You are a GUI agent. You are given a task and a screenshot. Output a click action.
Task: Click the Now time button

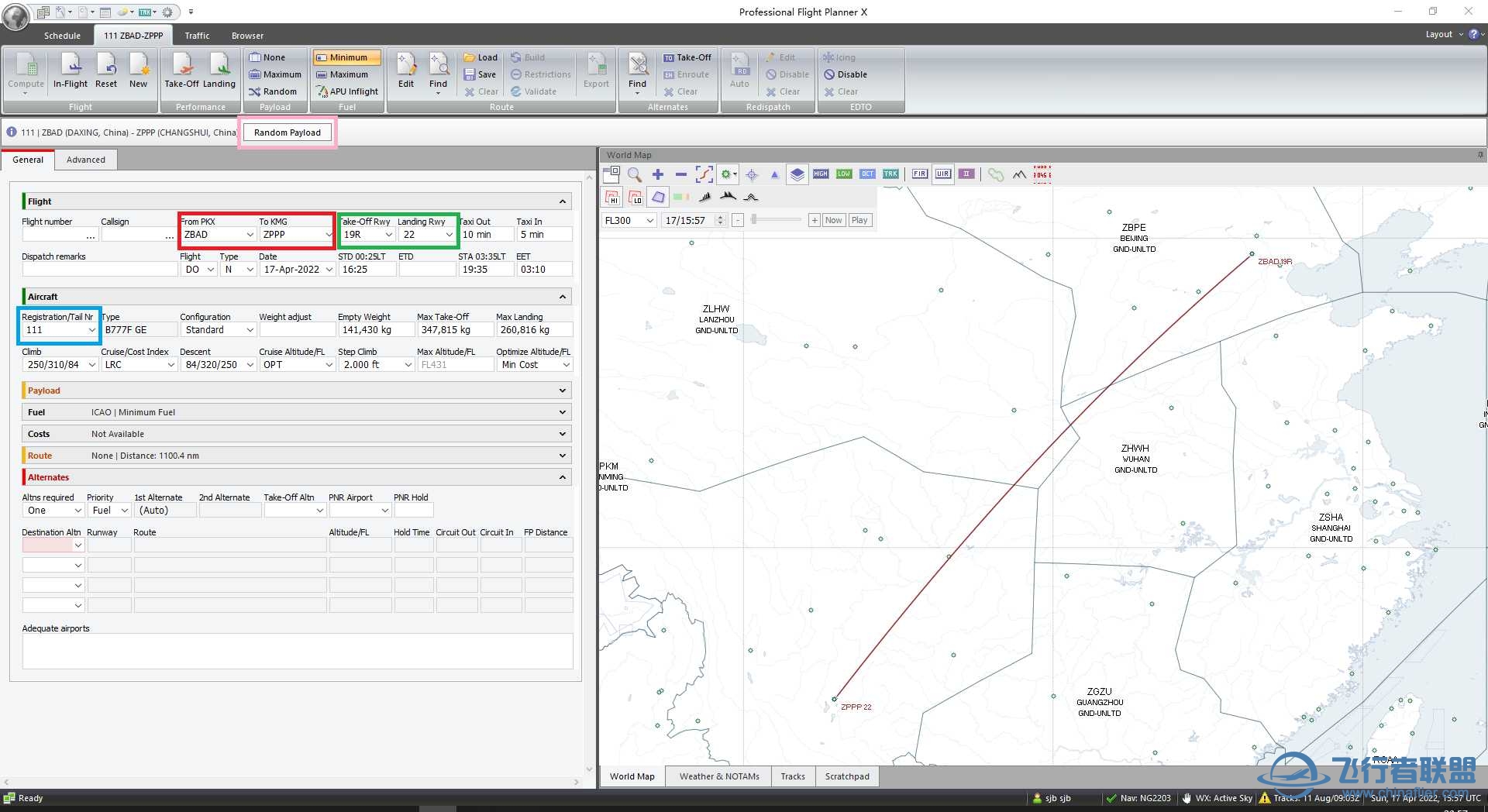[x=833, y=220]
